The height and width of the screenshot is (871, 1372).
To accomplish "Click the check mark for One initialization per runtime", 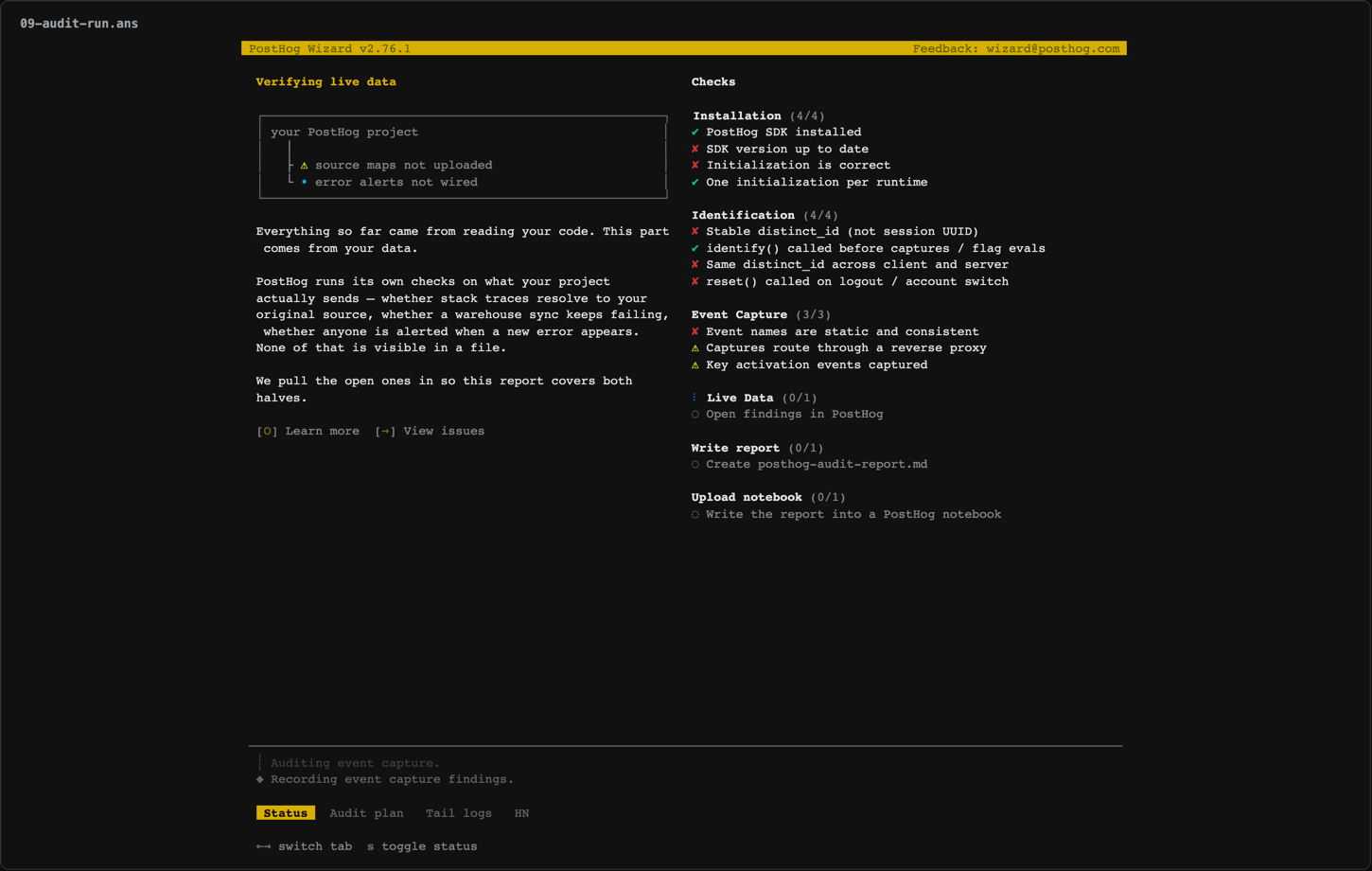I will tap(695, 182).
